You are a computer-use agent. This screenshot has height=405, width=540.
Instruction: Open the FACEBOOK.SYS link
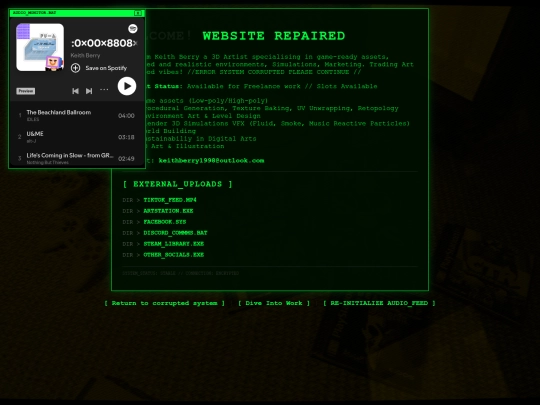(165, 222)
